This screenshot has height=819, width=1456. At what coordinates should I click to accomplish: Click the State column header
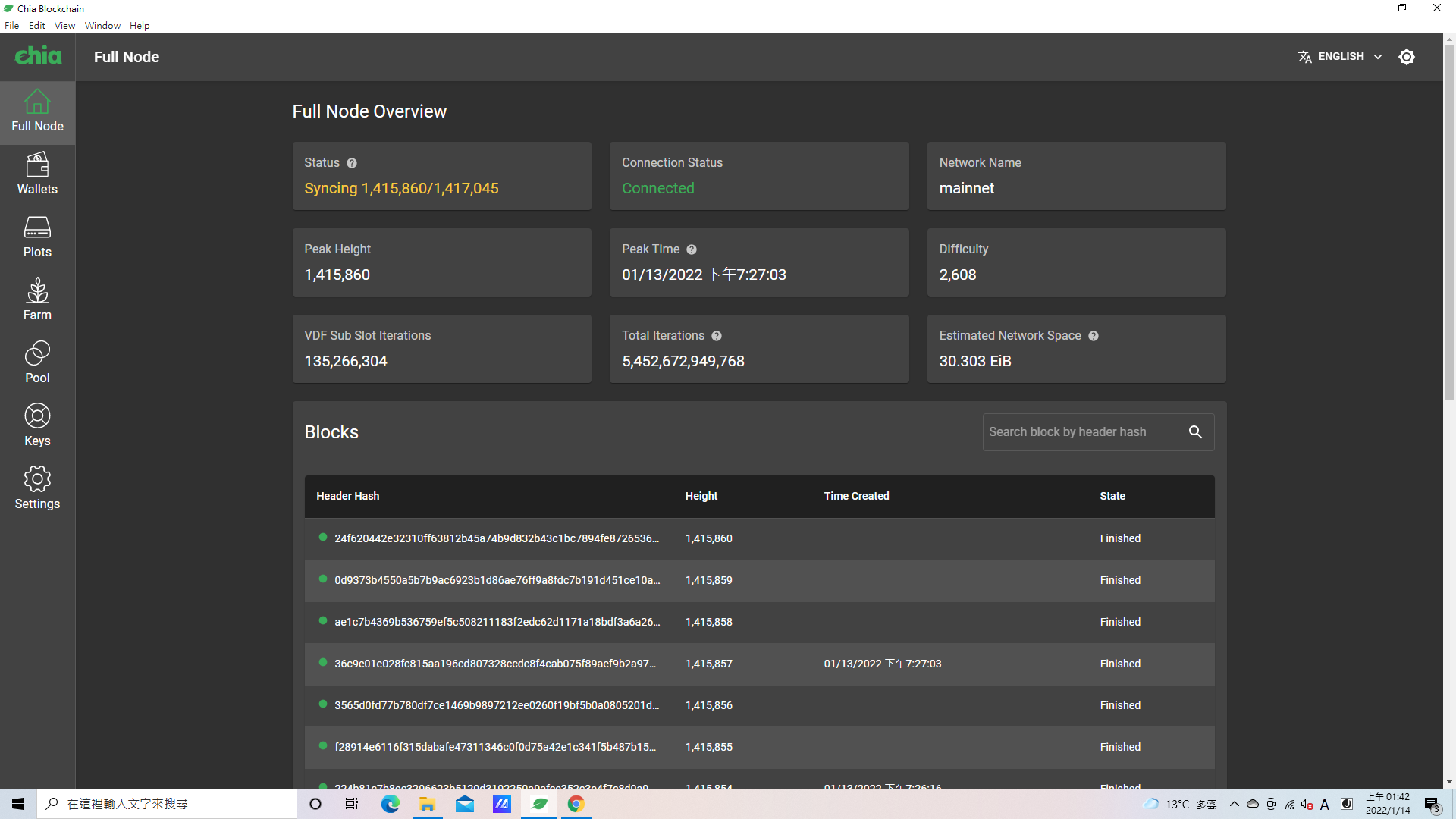click(x=1112, y=497)
